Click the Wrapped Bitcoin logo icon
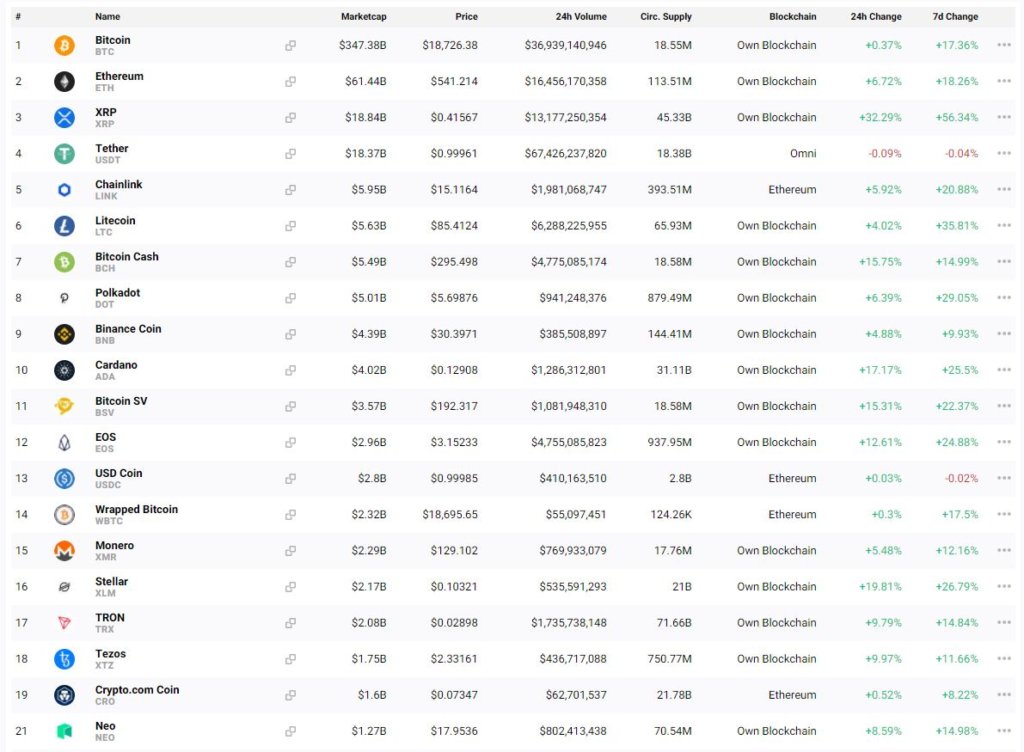The image size is (1024, 752). 64,514
